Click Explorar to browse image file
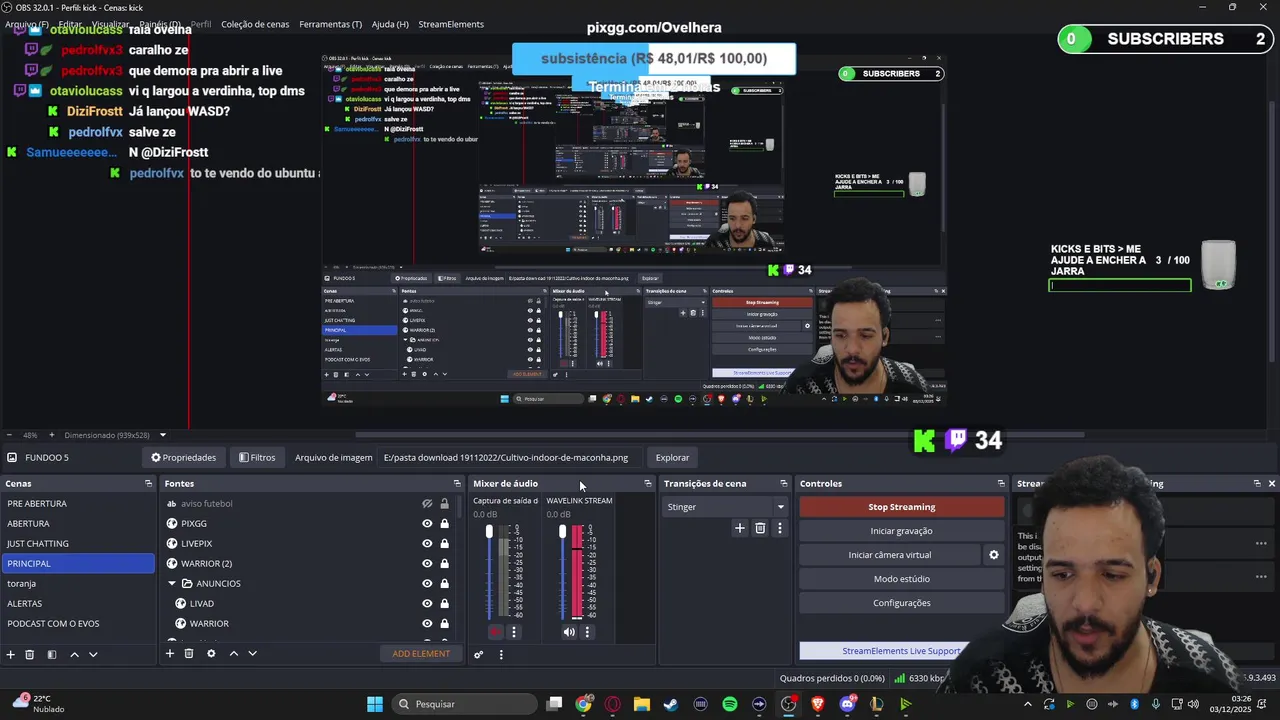 coord(672,458)
